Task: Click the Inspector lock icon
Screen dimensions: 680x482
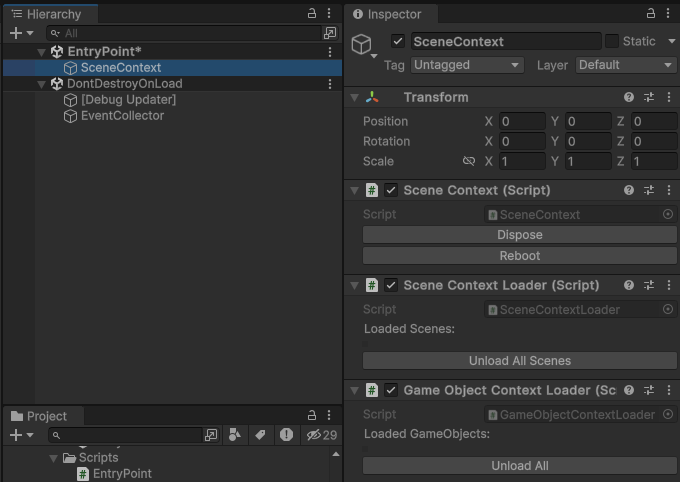Action: pyautogui.click(x=652, y=14)
